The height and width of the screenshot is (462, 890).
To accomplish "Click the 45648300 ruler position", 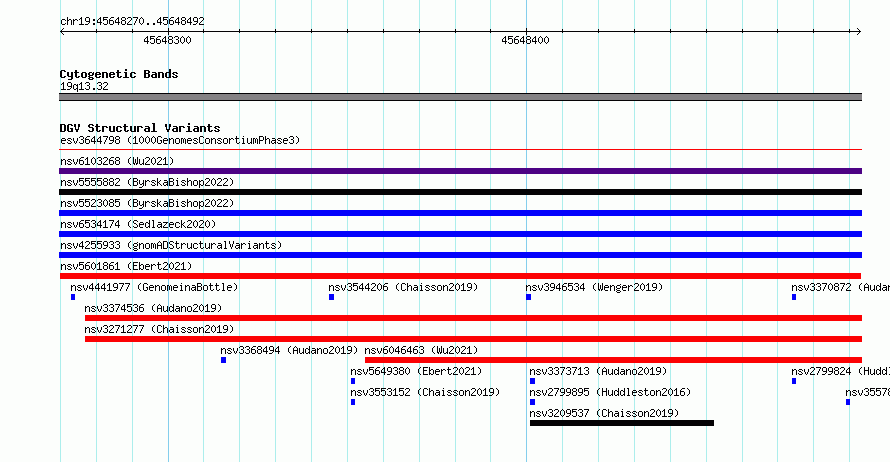I will point(167,40).
